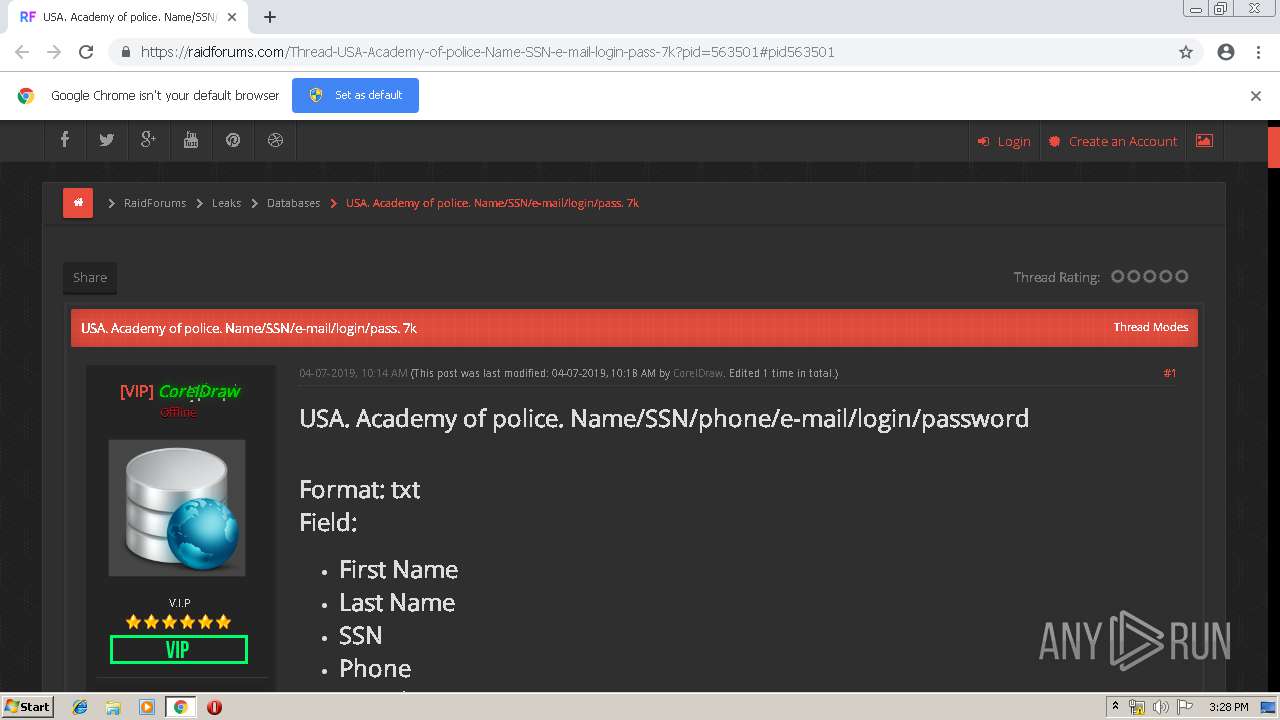Click the CorelDraw database avatar image
The height and width of the screenshot is (720, 1280).
177,508
